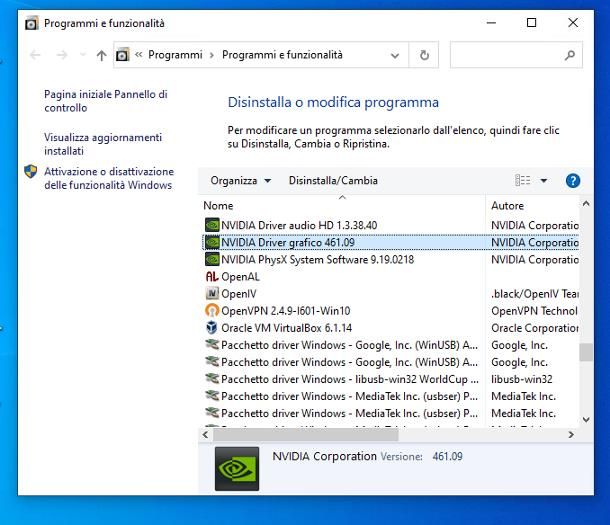Click the Oracle VM VirtualBox cube icon
Image resolution: width=610 pixels, height=525 pixels.
(x=212, y=328)
